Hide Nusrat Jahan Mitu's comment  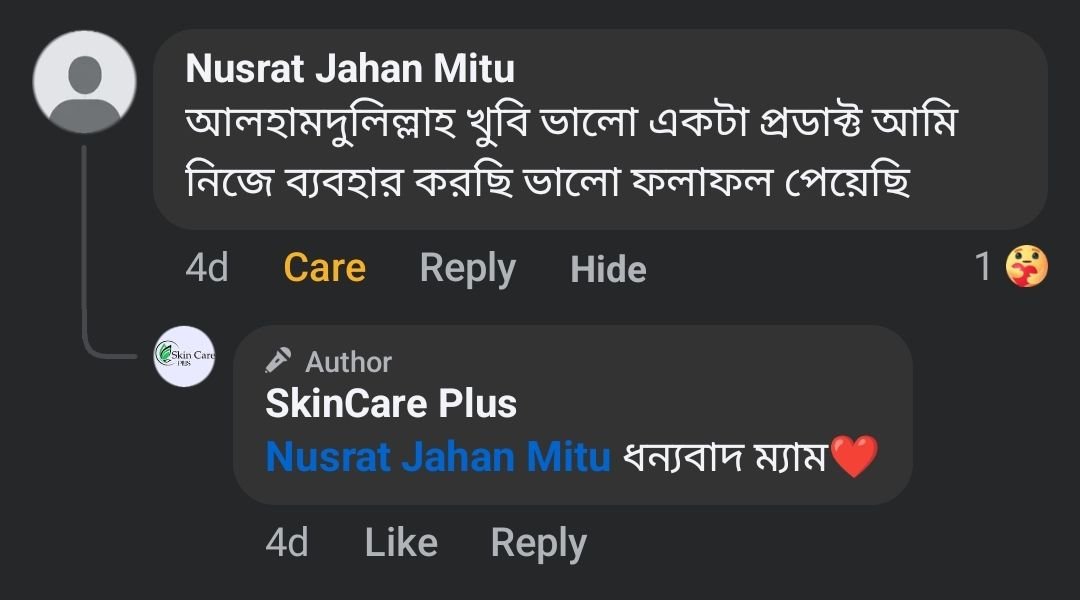[x=608, y=269]
